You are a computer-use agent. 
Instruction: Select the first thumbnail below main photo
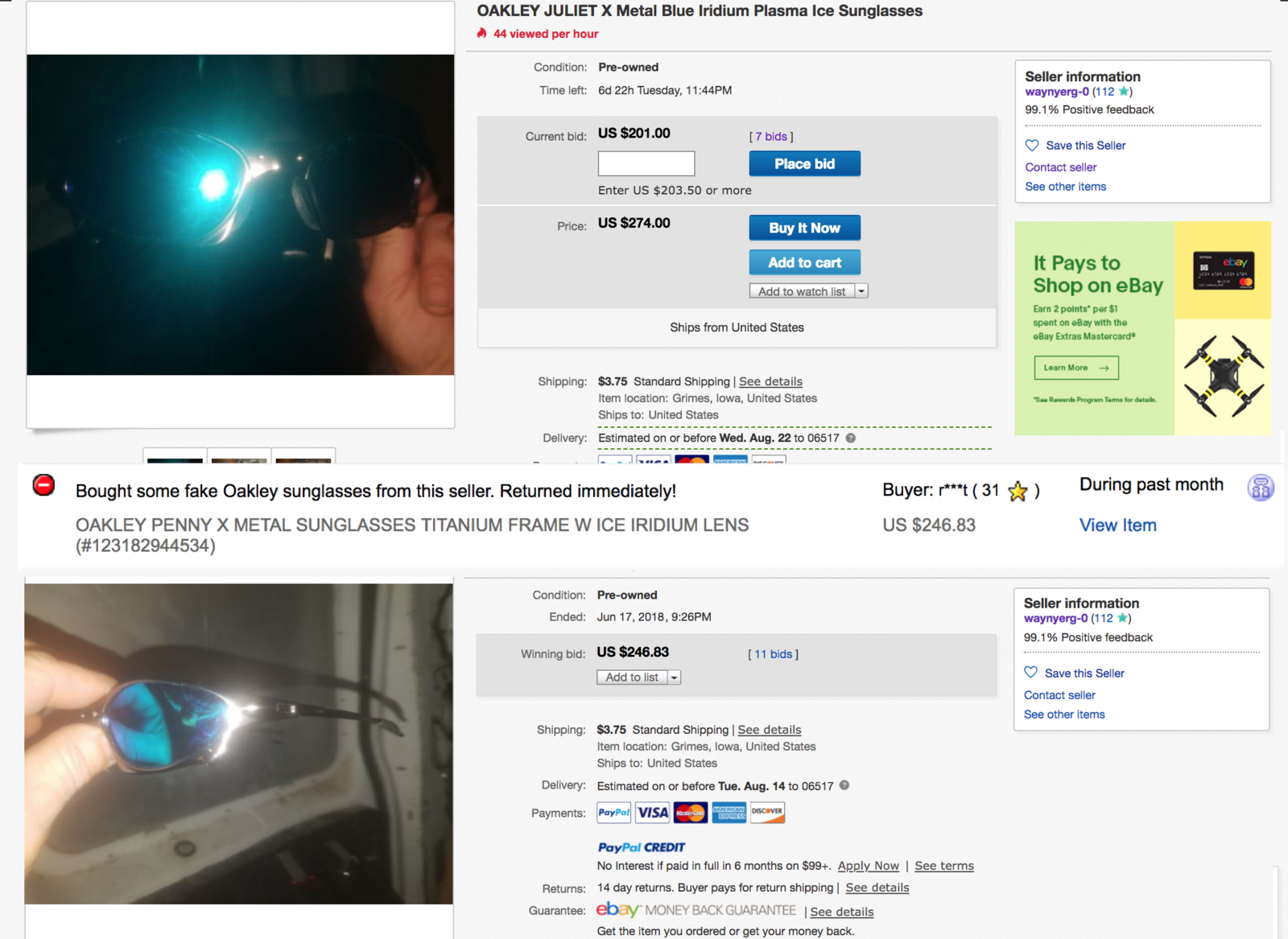pyautogui.click(x=175, y=456)
